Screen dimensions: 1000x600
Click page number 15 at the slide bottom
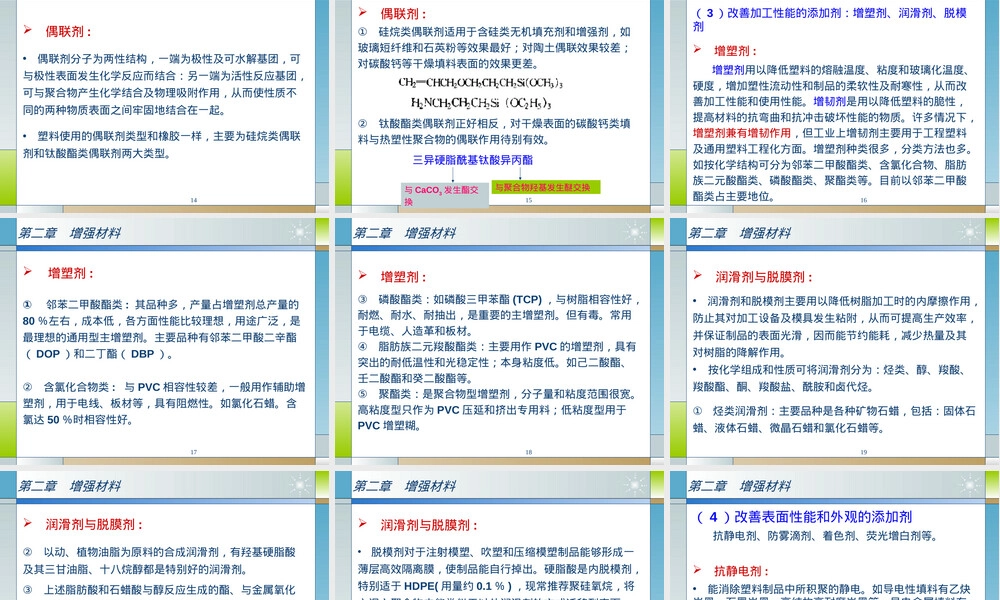pos(529,200)
